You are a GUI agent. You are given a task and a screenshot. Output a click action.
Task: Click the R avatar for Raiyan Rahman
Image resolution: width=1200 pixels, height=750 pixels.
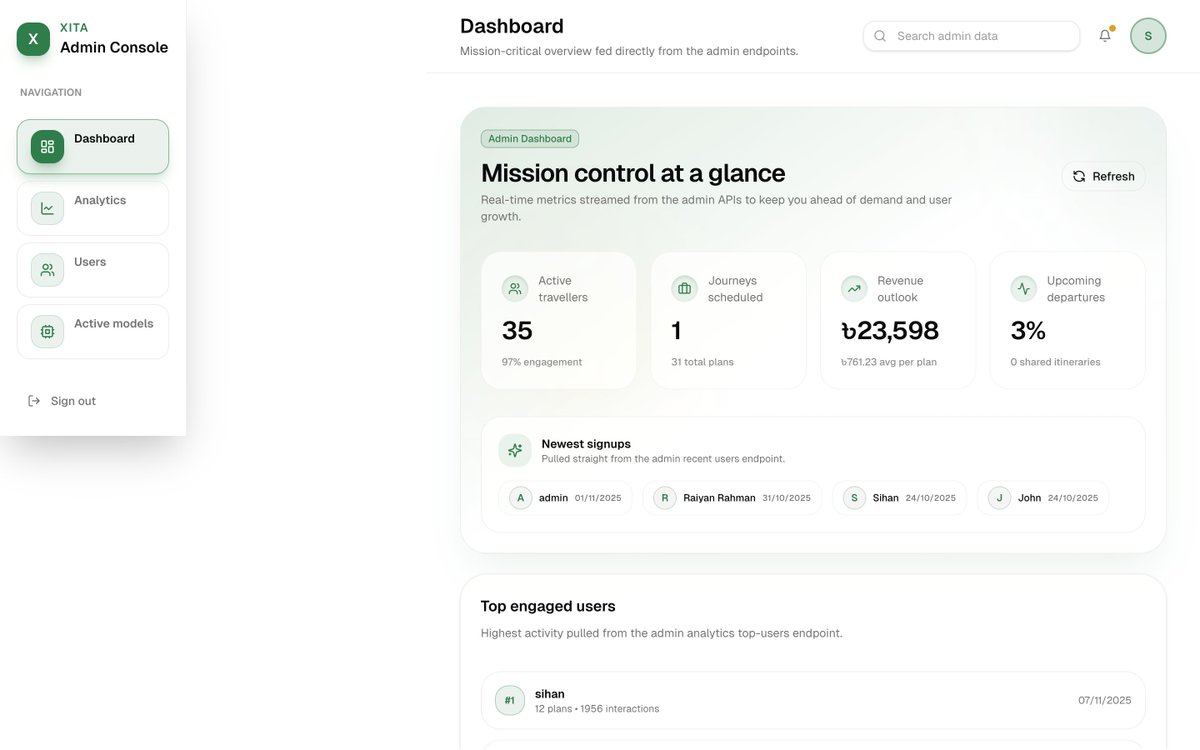pos(665,498)
